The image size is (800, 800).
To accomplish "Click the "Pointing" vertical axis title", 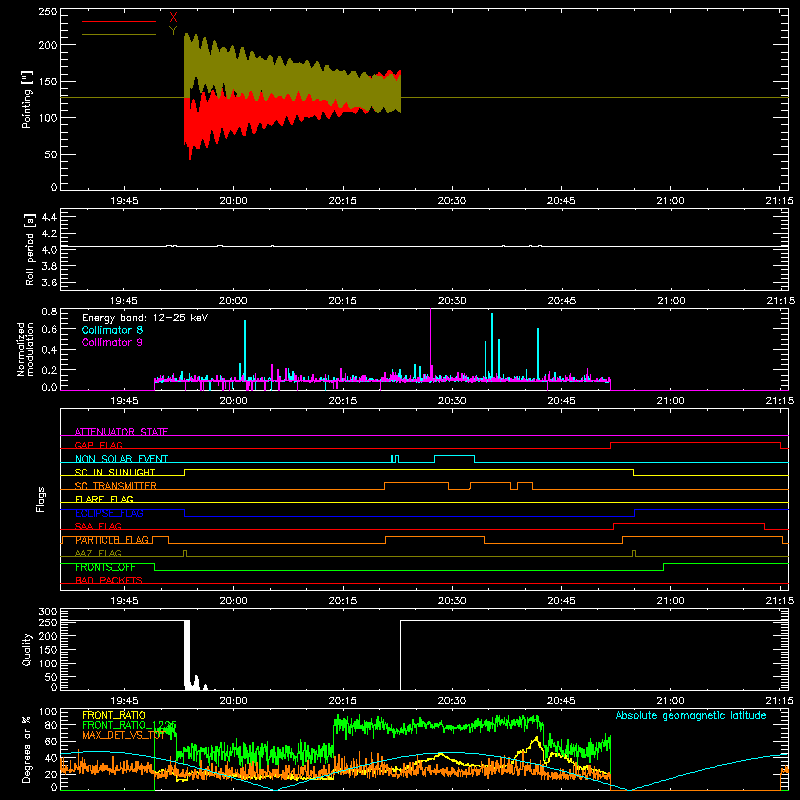I will [27, 99].
